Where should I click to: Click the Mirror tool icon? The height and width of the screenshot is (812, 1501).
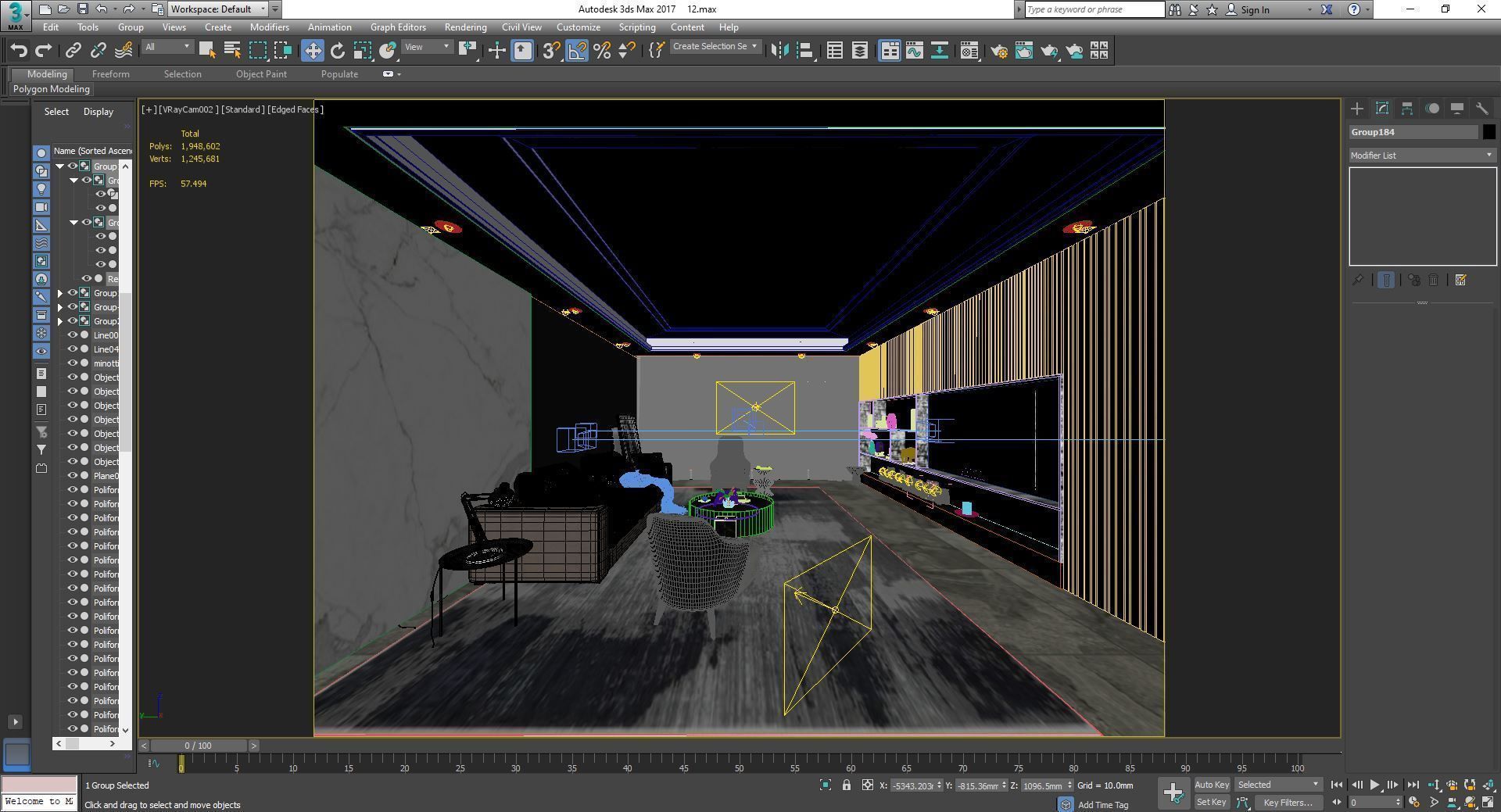click(x=779, y=51)
